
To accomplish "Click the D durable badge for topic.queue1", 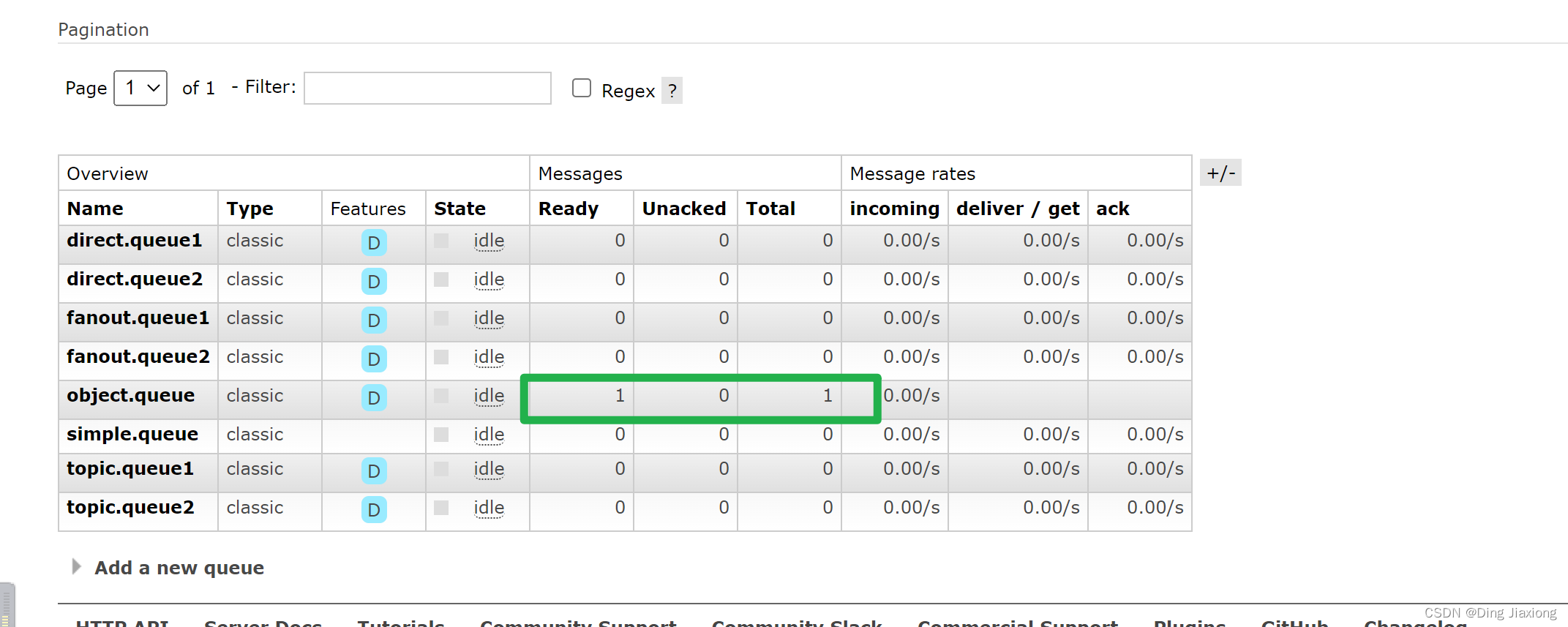I will click(374, 471).
